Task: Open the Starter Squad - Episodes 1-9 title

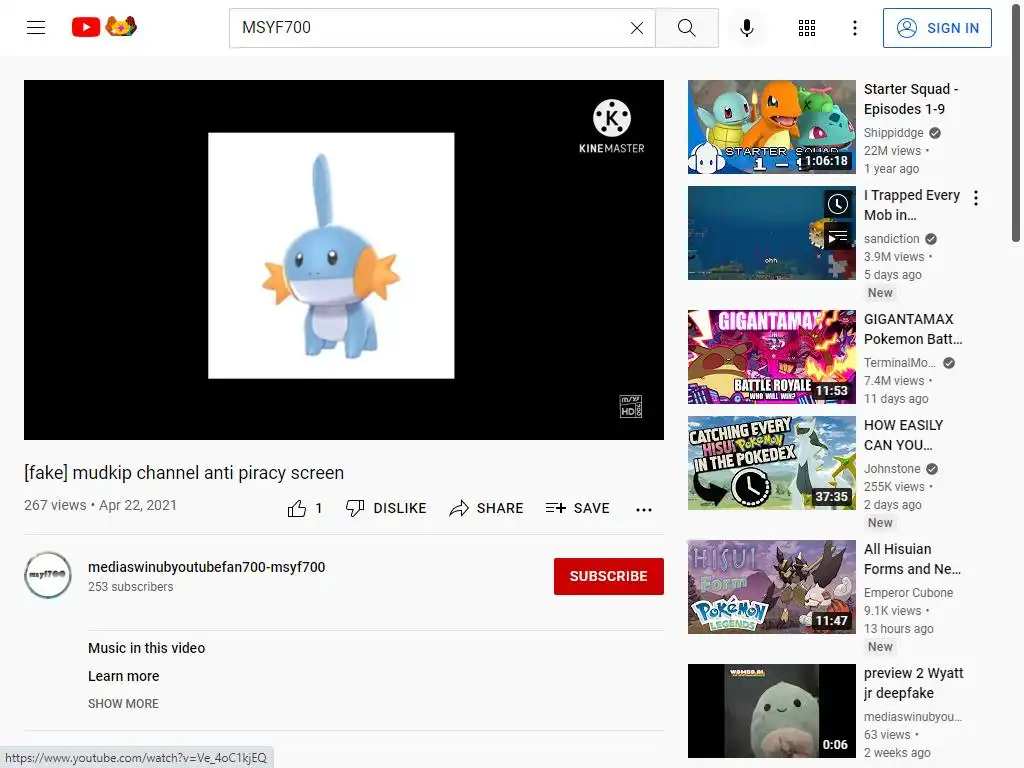Action: [x=911, y=99]
